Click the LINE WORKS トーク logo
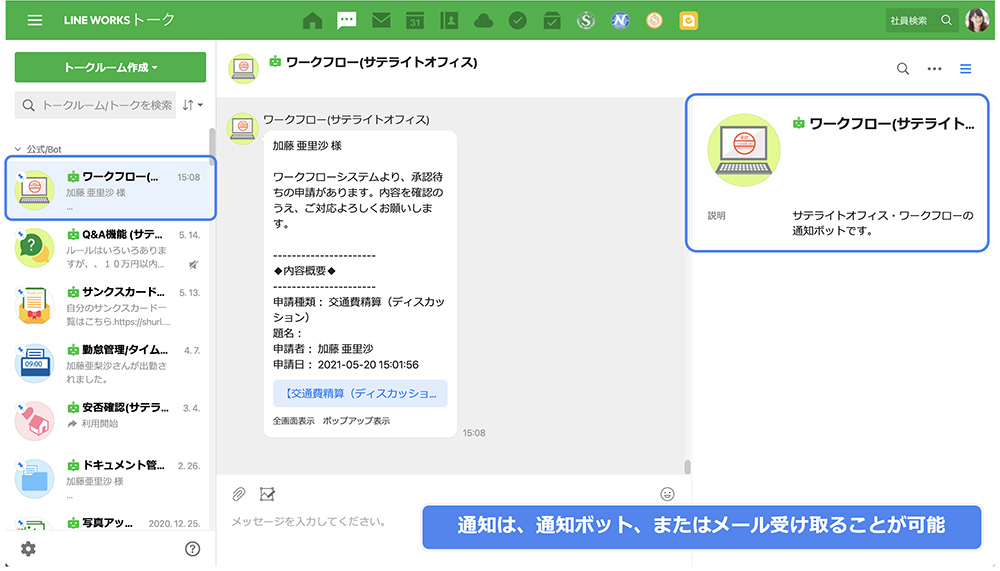Viewport: 1000px width, 571px height. coord(119,20)
